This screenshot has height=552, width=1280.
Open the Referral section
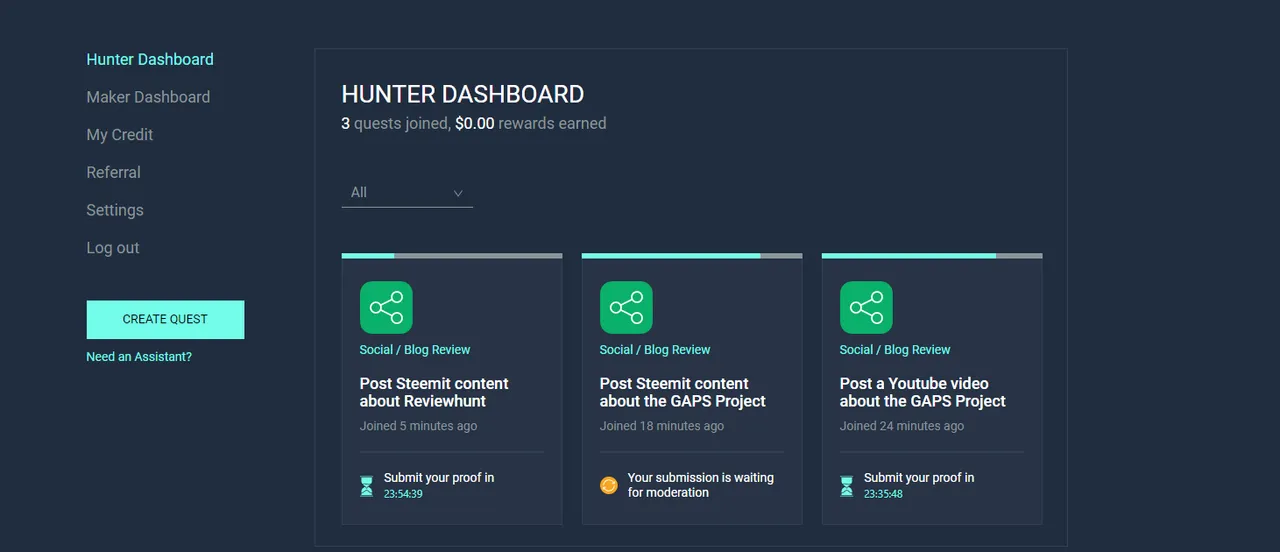[114, 172]
